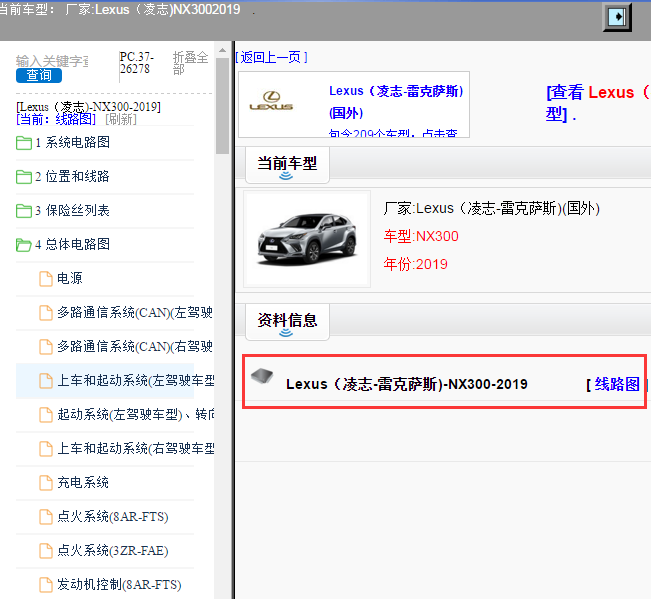Screen dimensions: 651x599
Task: Click the 车型:NX300 text
Action: click(421, 236)
